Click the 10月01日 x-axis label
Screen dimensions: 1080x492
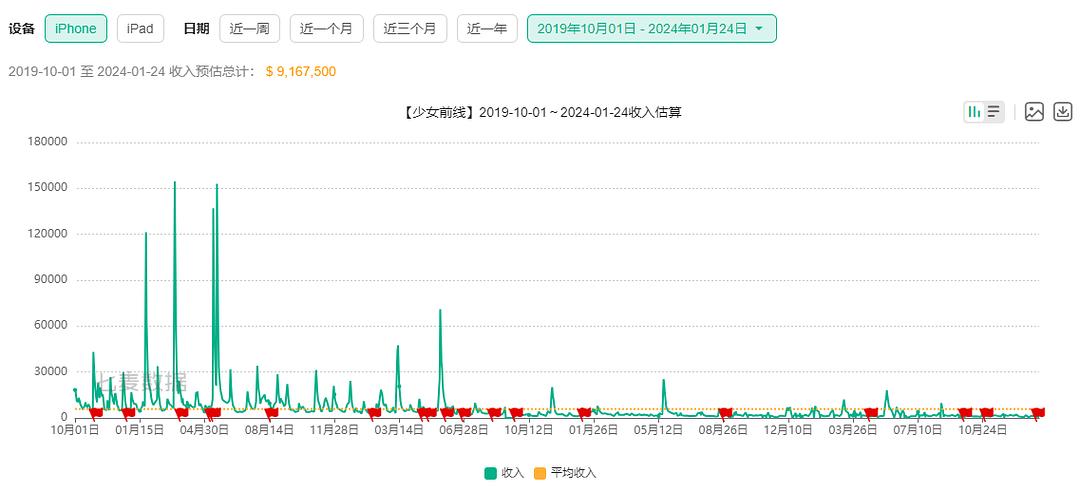[75, 430]
